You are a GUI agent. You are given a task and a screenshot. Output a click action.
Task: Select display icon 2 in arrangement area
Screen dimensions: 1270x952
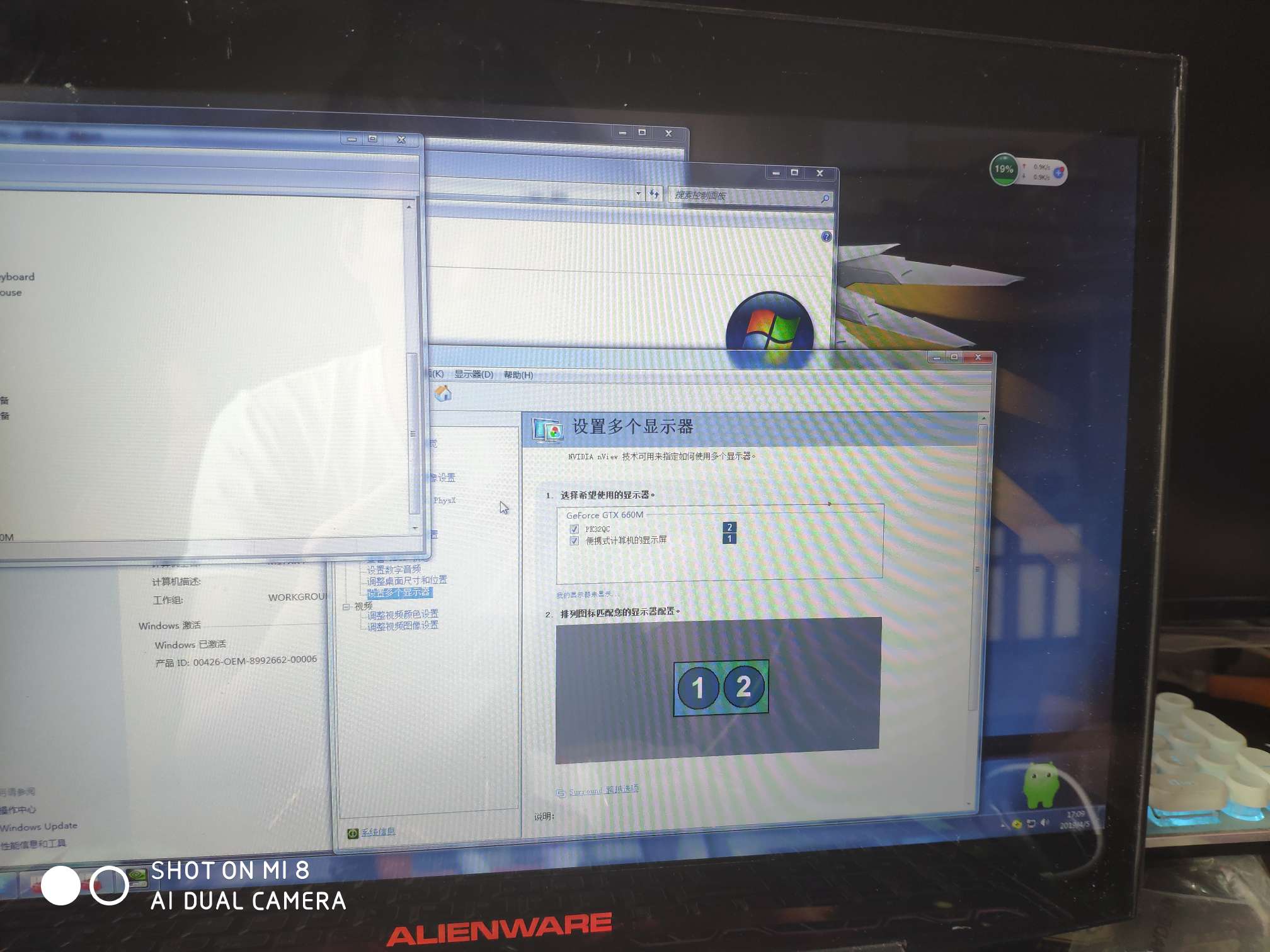pos(744,686)
